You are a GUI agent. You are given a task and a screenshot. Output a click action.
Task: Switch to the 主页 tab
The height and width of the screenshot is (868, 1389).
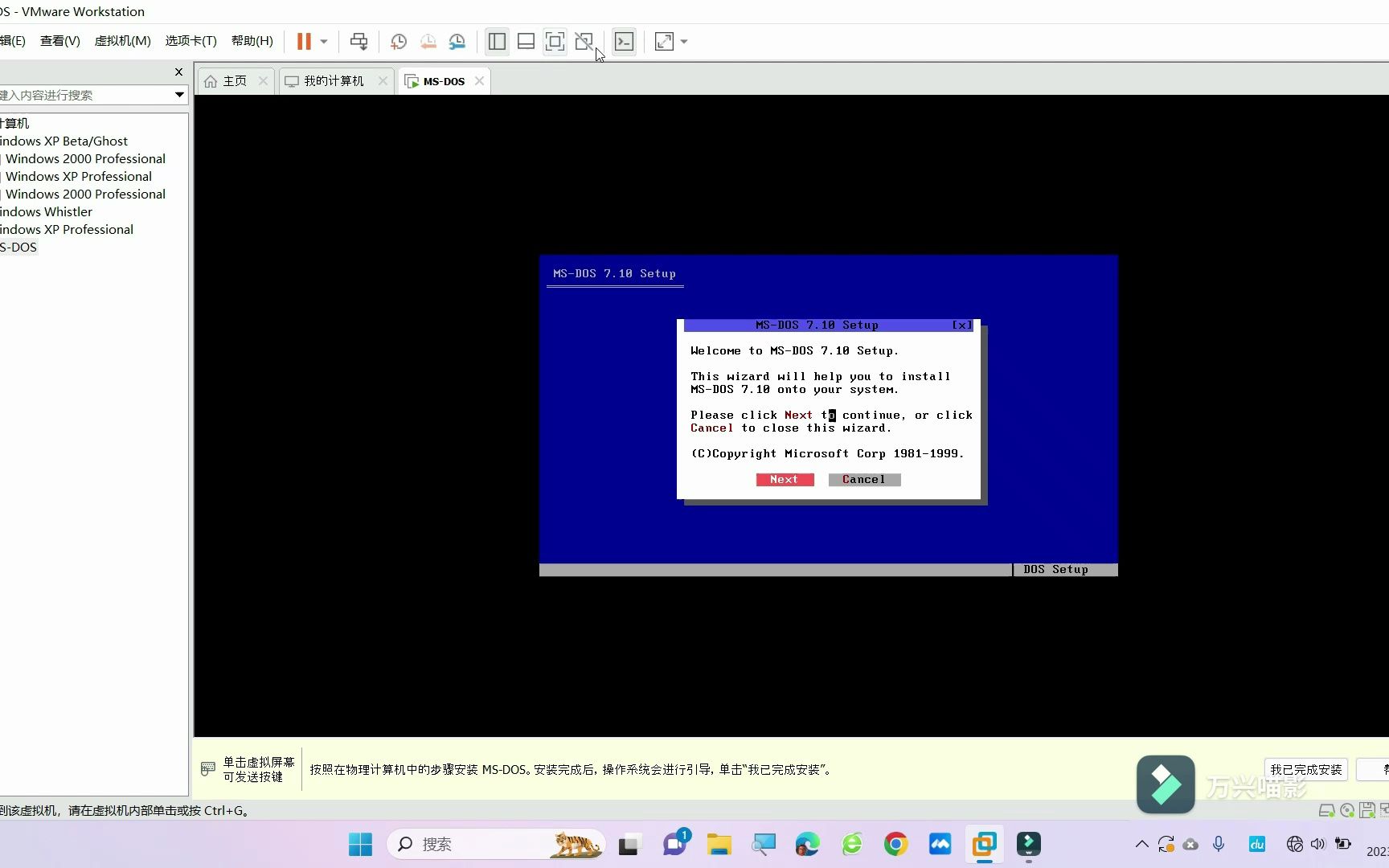click(232, 80)
